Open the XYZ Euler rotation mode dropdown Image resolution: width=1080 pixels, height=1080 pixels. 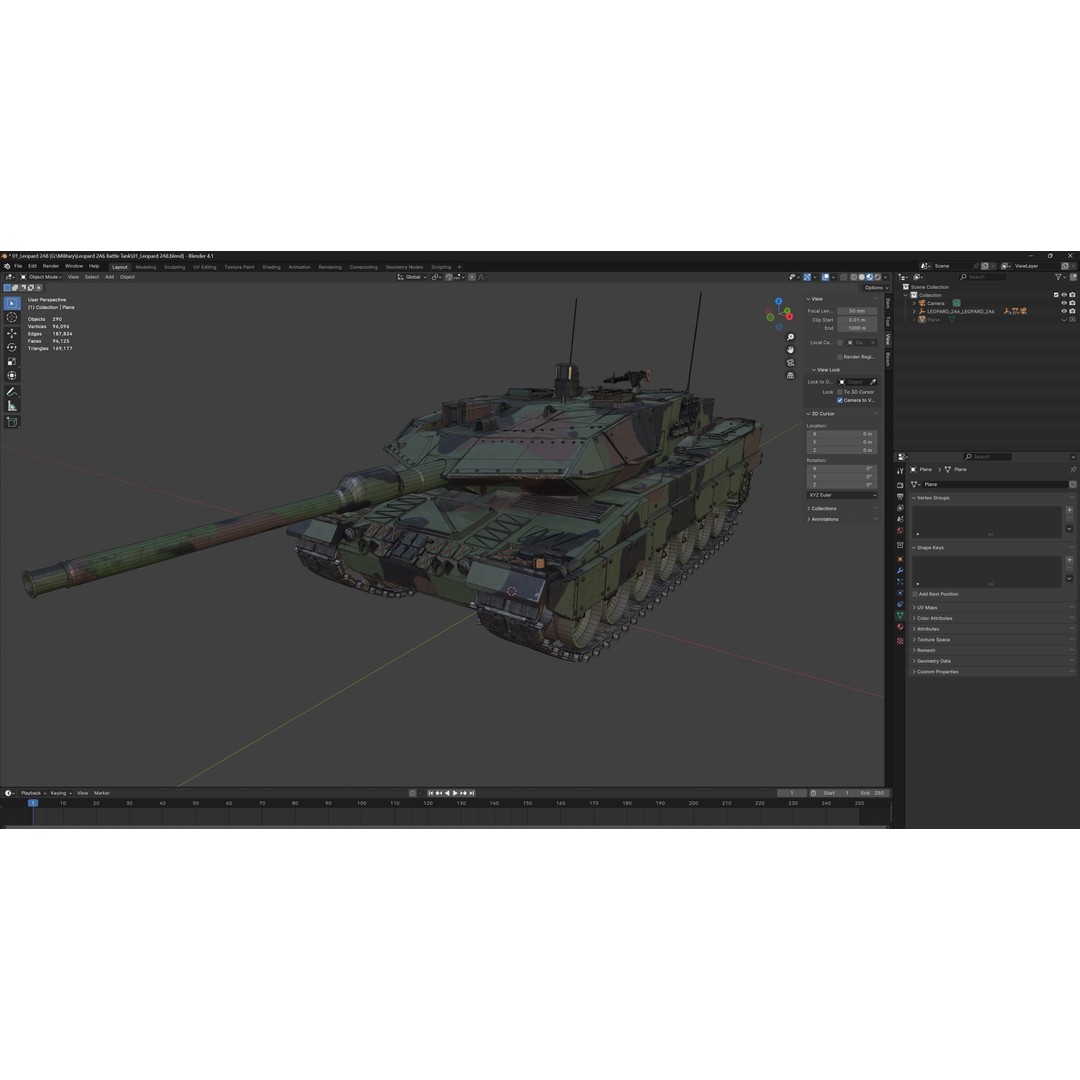click(x=841, y=494)
